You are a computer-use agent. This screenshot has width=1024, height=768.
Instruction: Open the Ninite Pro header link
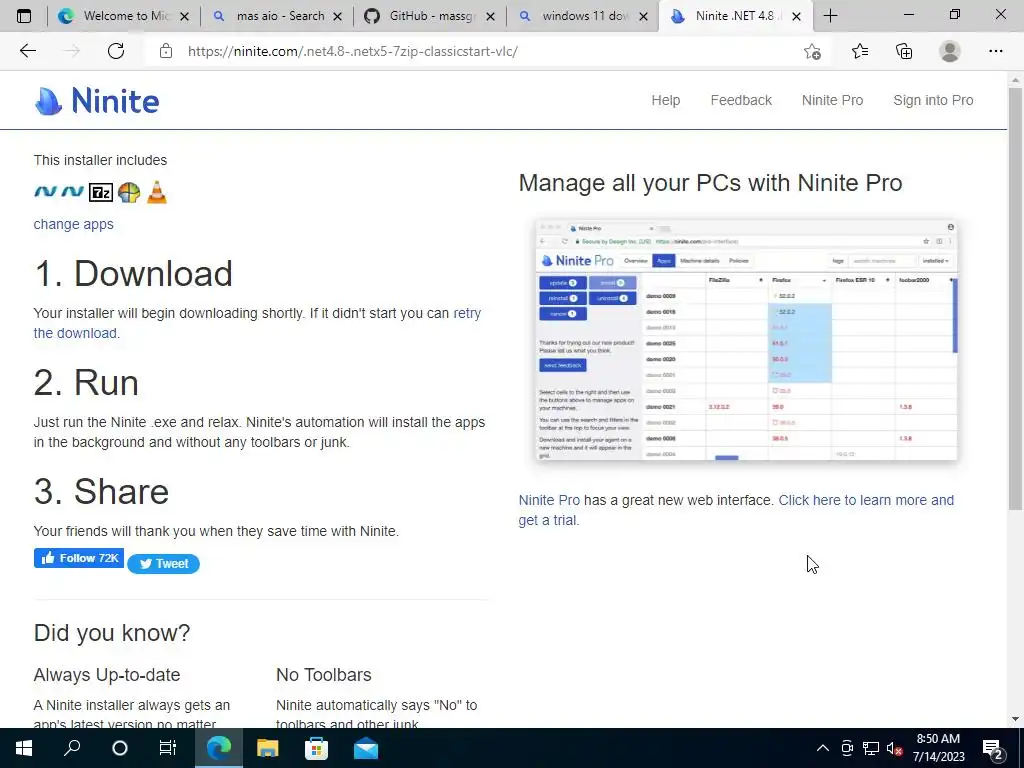pyautogui.click(x=832, y=101)
